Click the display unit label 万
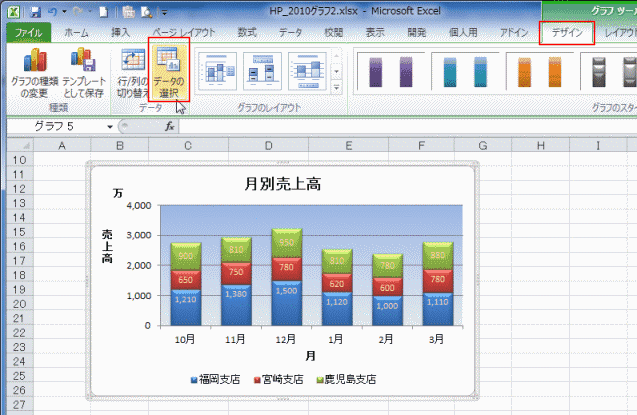The image size is (637, 415). click(118, 193)
